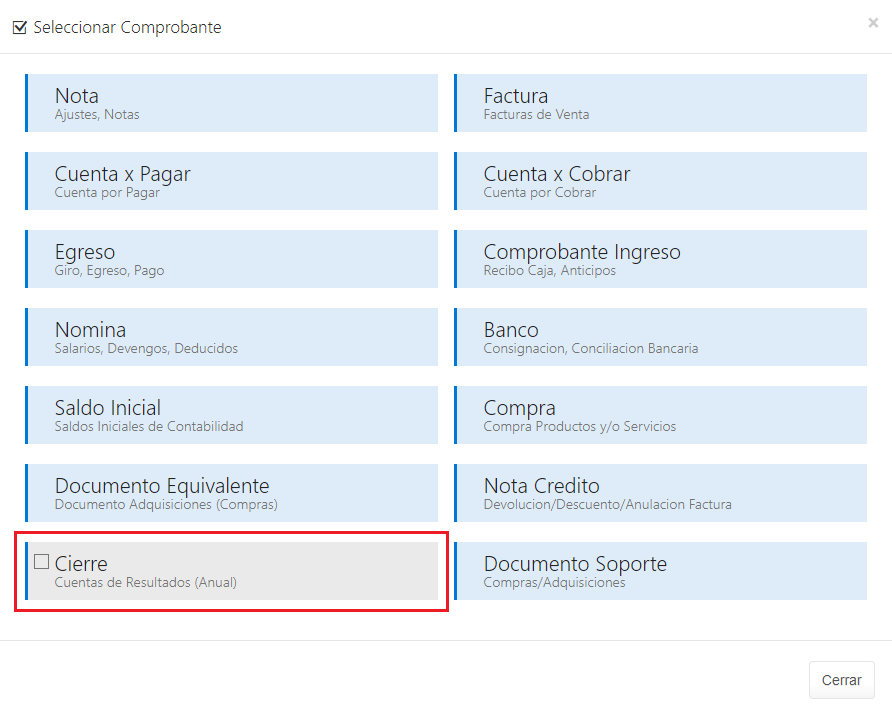
Task: Select the Nota voucher type
Action: 231,103
